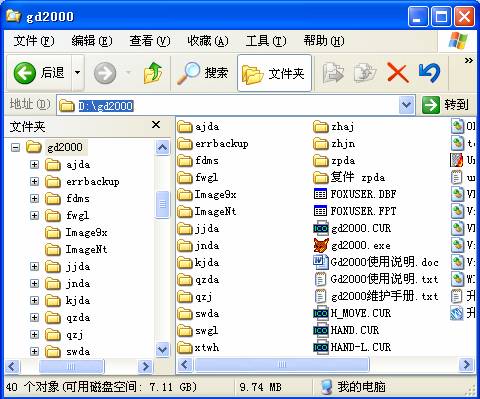The image size is (480, 399).
Task: Expand the fdms tree node
Action: click(x=34, y=199)
